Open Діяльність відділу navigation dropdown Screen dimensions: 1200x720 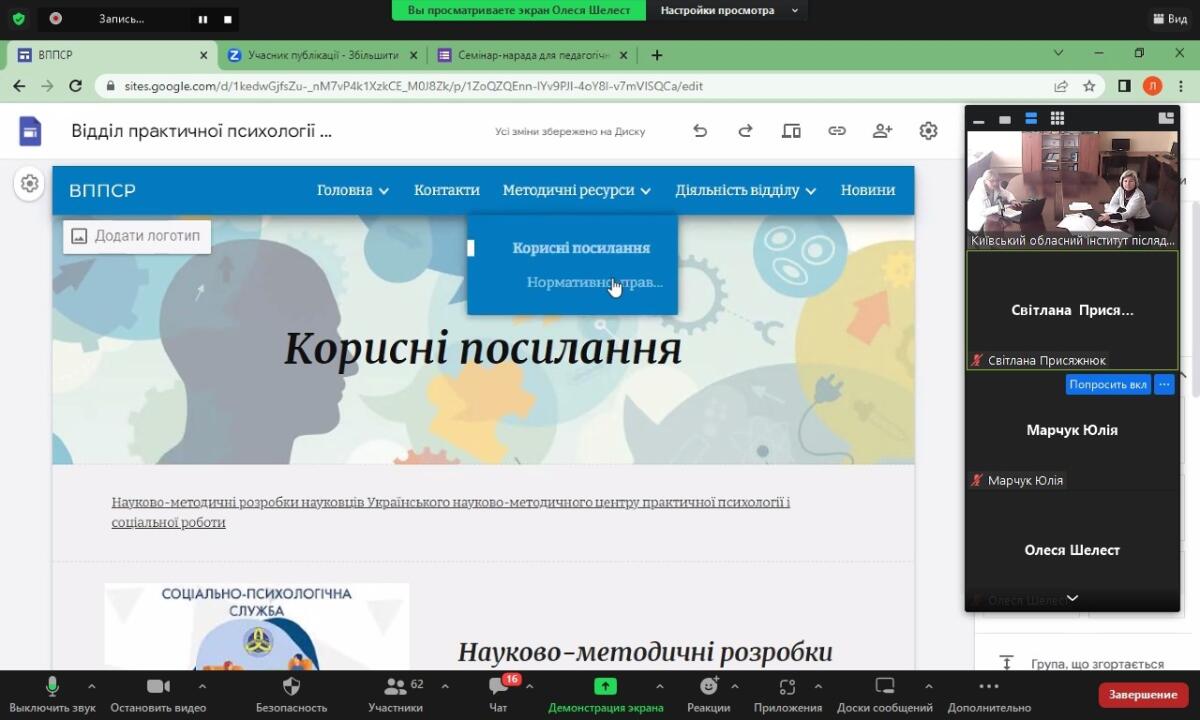[746, 190]
